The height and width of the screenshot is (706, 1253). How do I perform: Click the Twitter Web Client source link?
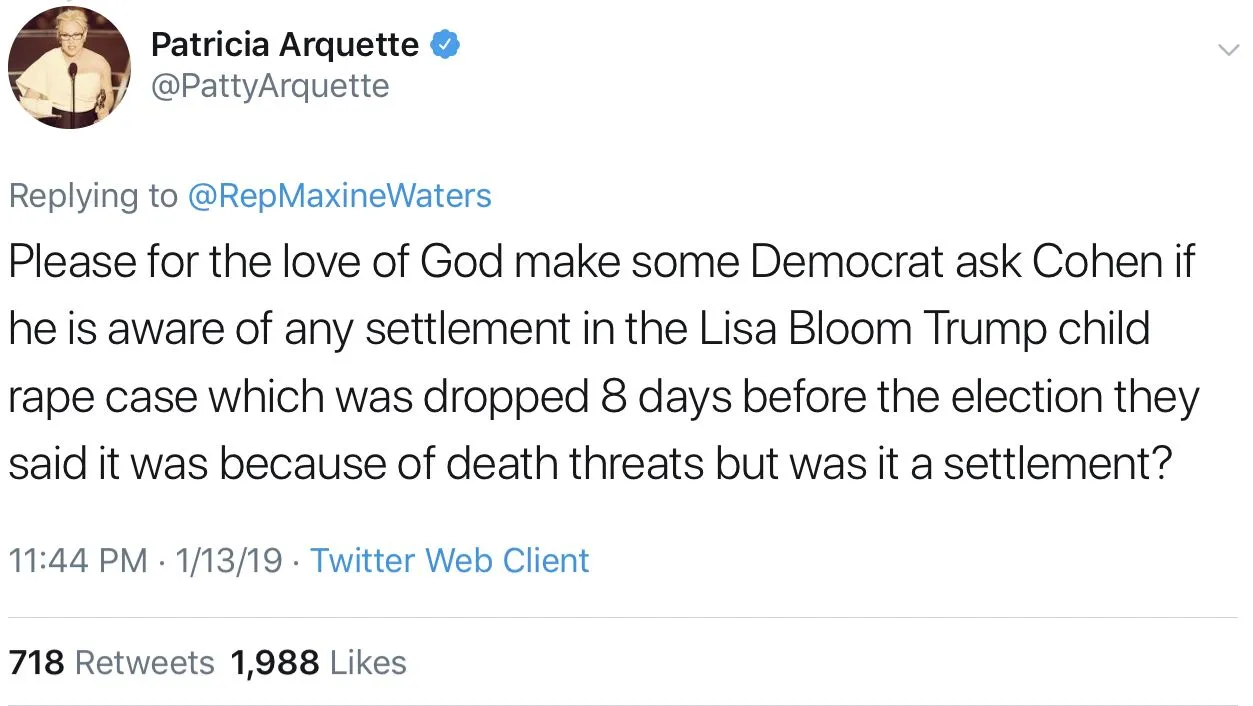click(449, 560)
